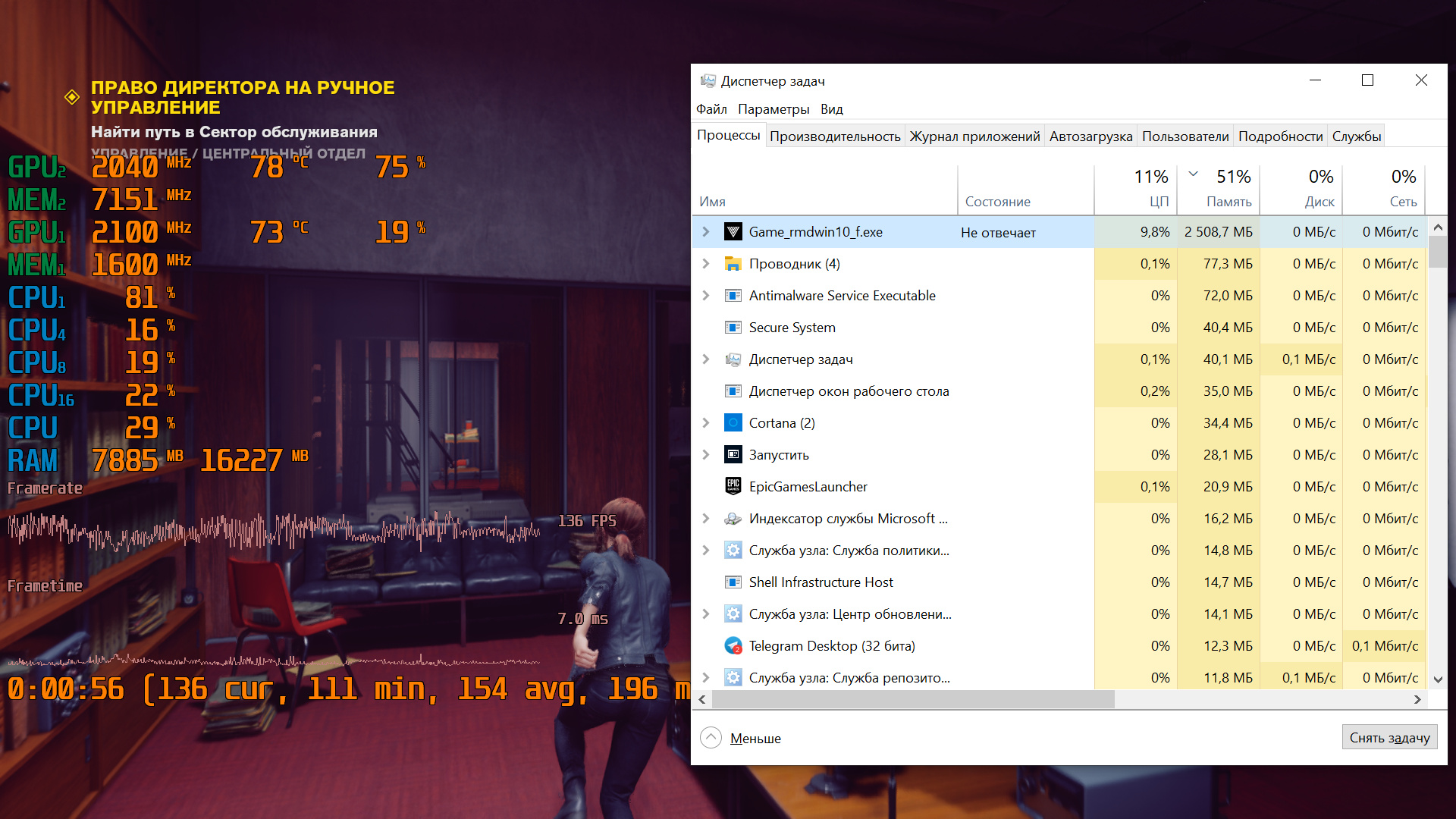Expand the Диспетчер задач process group
The image size is (1456, 819).
click(x=706, y=359)
